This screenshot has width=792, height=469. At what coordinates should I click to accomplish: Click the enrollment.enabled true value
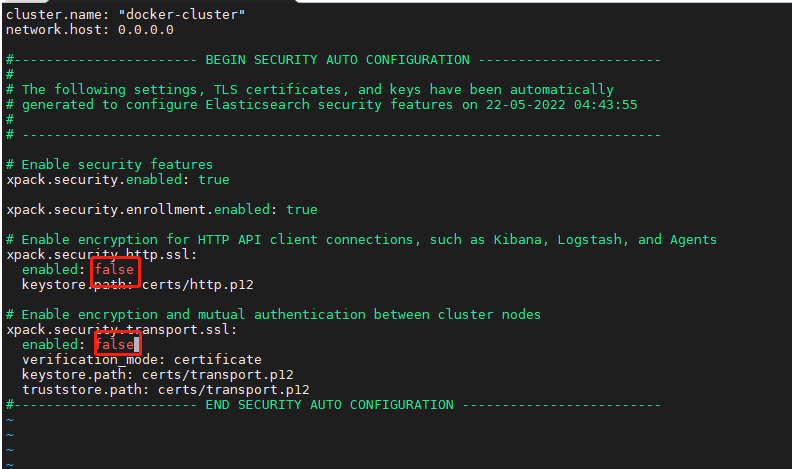pyautogui.click(x=302, y=210)
